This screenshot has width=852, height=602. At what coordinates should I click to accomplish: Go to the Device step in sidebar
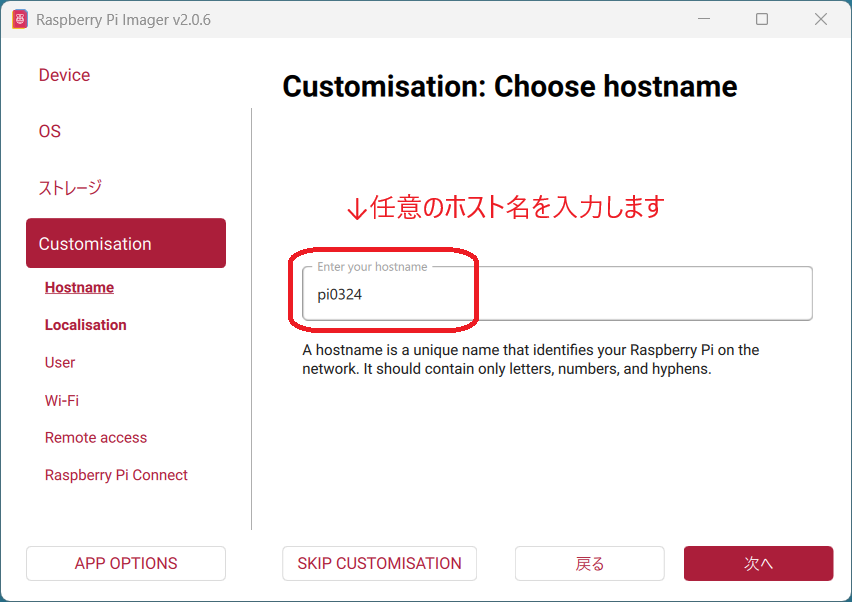[x=64, y=75]
